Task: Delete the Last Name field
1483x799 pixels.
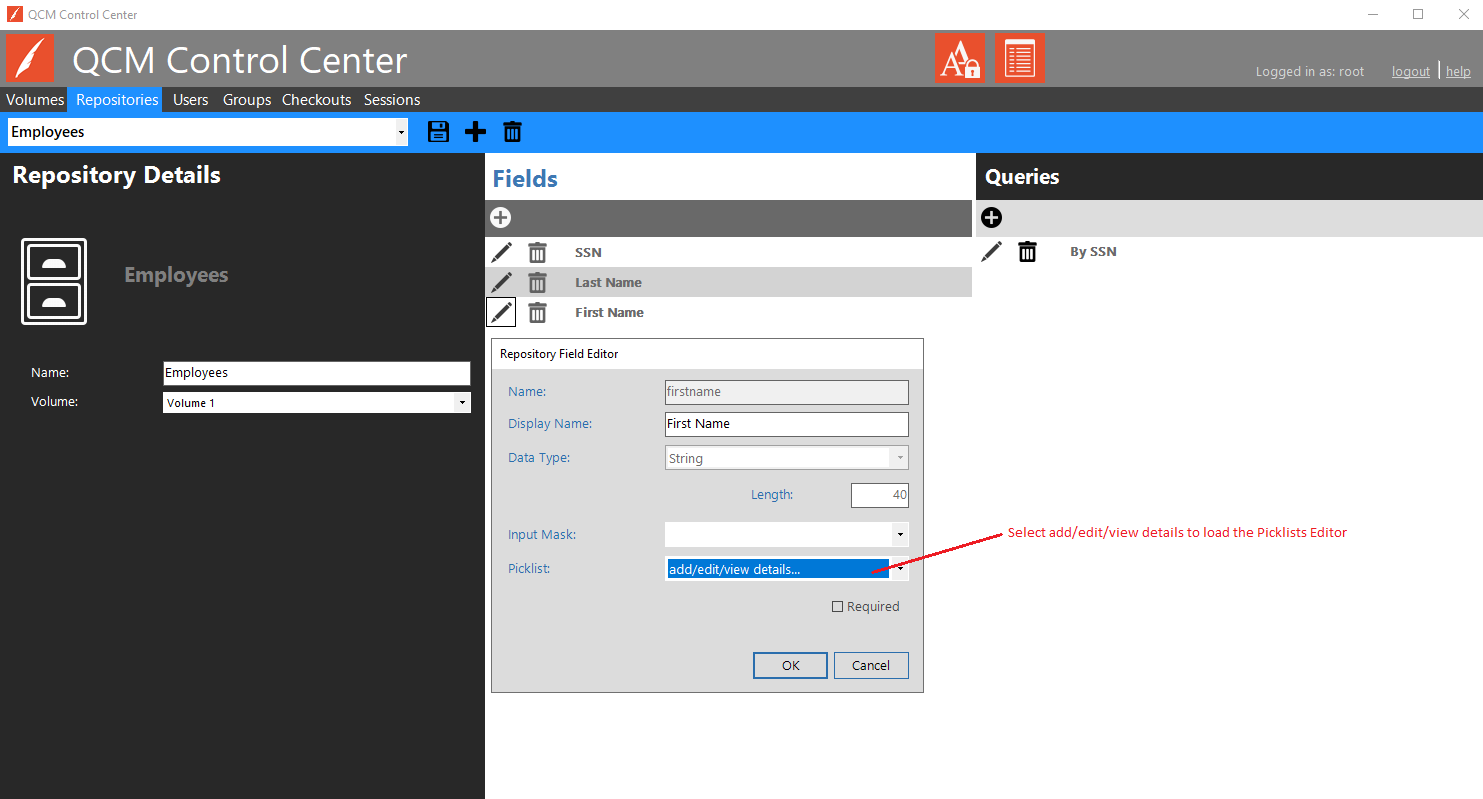Action: pos(538,283)
